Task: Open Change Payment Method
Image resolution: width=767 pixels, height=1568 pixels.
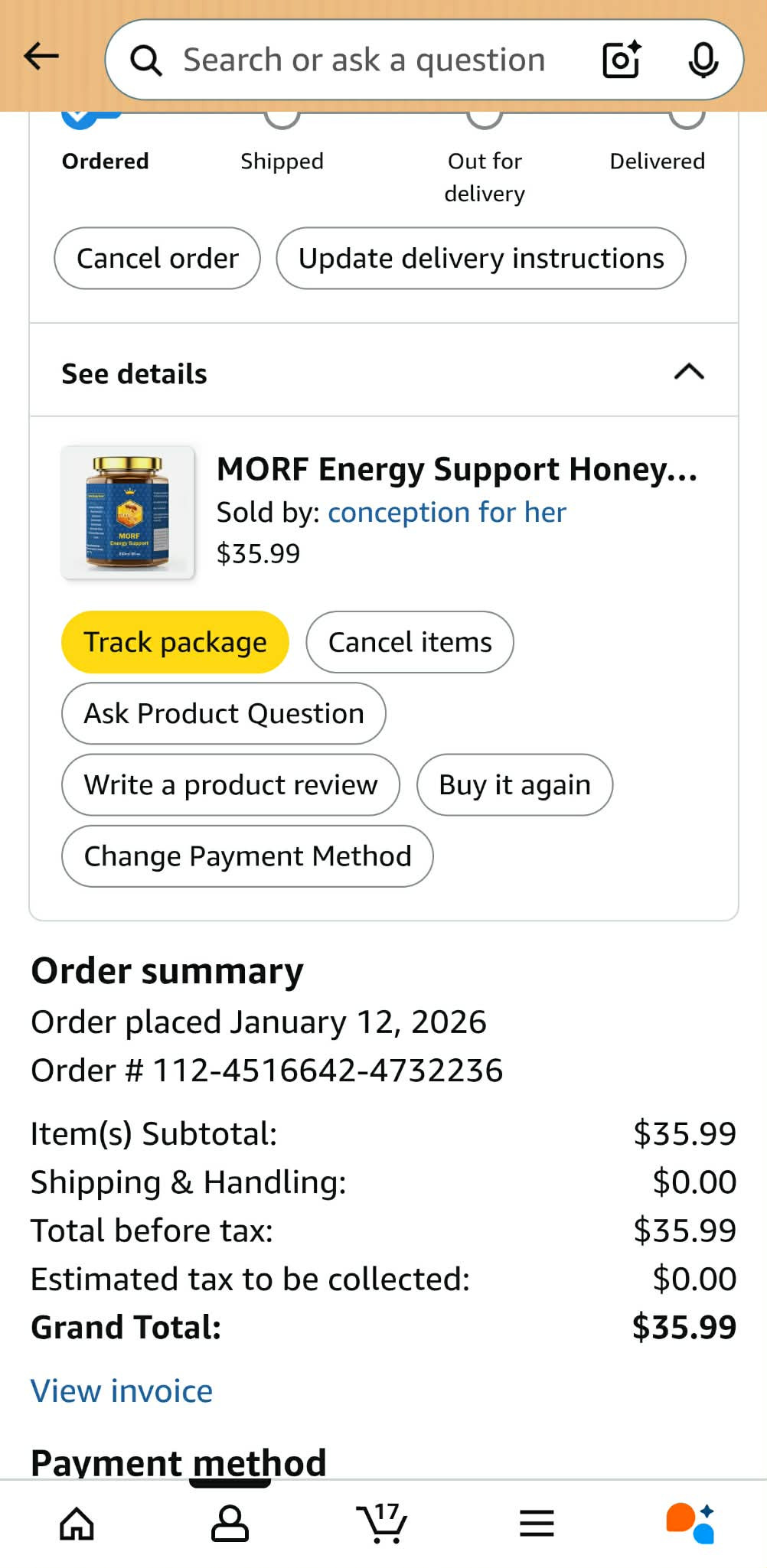Action: tap(247, 856)
